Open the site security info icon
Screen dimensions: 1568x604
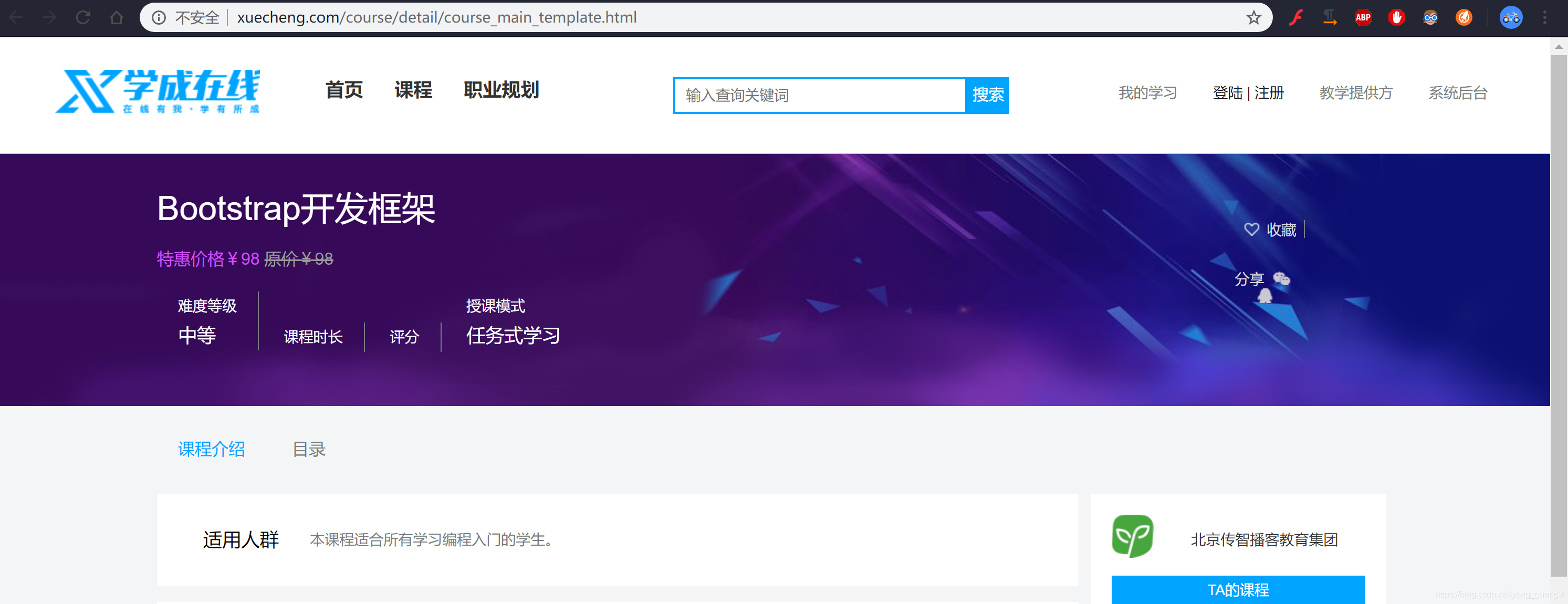coord(159,18)
